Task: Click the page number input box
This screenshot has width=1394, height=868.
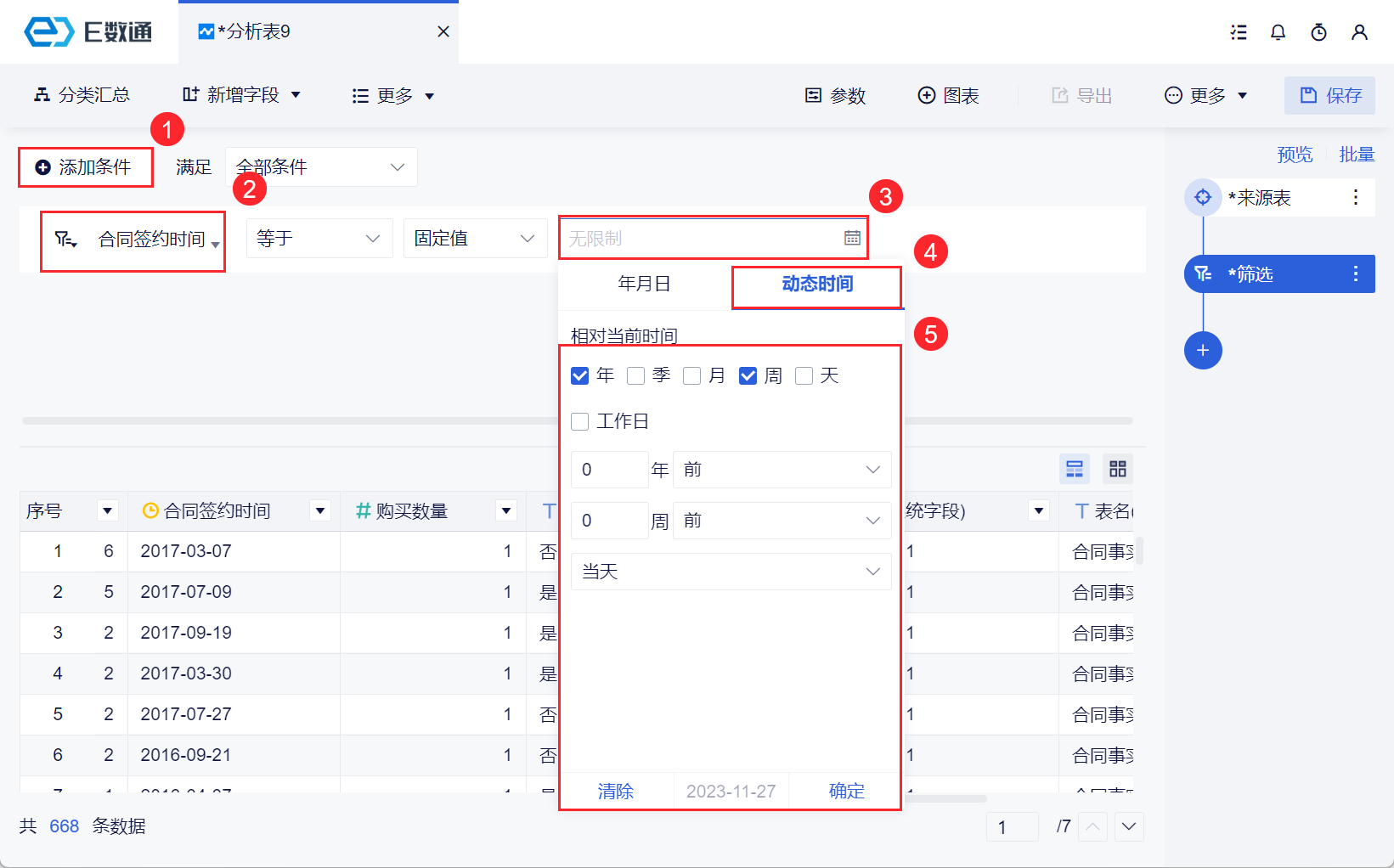Action: coord(1012,826)
